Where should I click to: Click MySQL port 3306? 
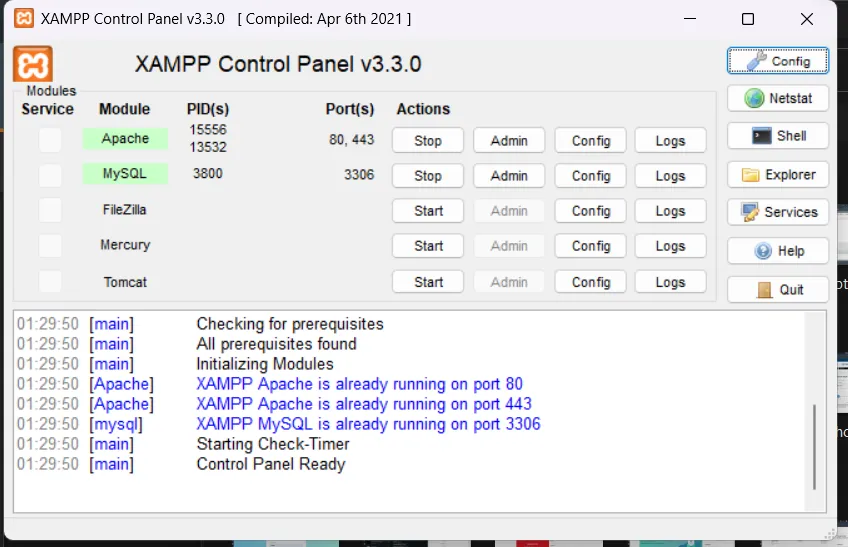[359, 175]
